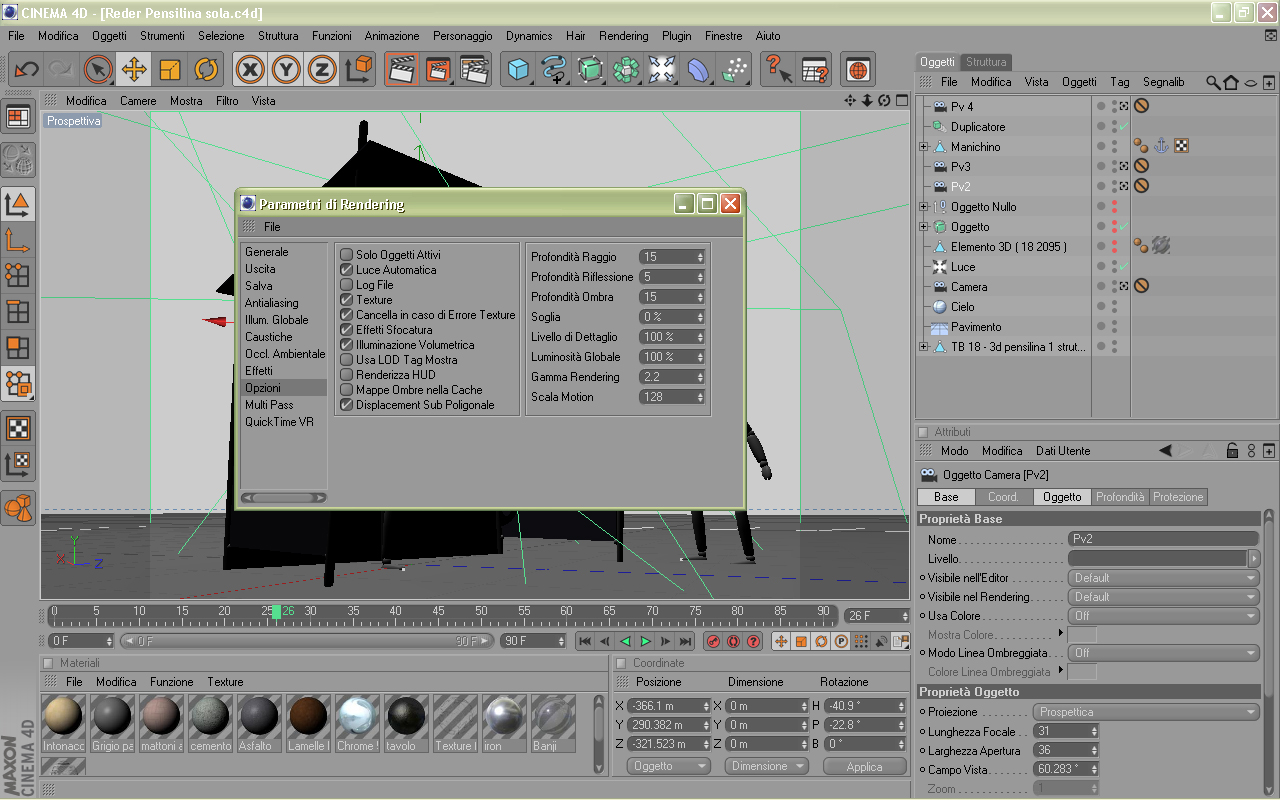This screenshot has width=1280, height=800.
Task: Switch to Polygons mode in left sidebar
Action: (18, 347)
